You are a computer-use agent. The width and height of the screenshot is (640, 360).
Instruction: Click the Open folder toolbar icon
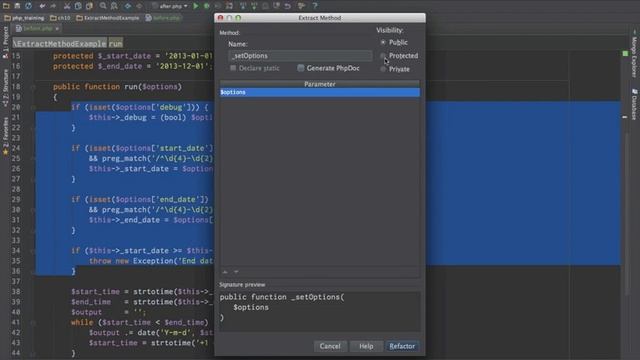pyautogui.click(x=6, y=6)
